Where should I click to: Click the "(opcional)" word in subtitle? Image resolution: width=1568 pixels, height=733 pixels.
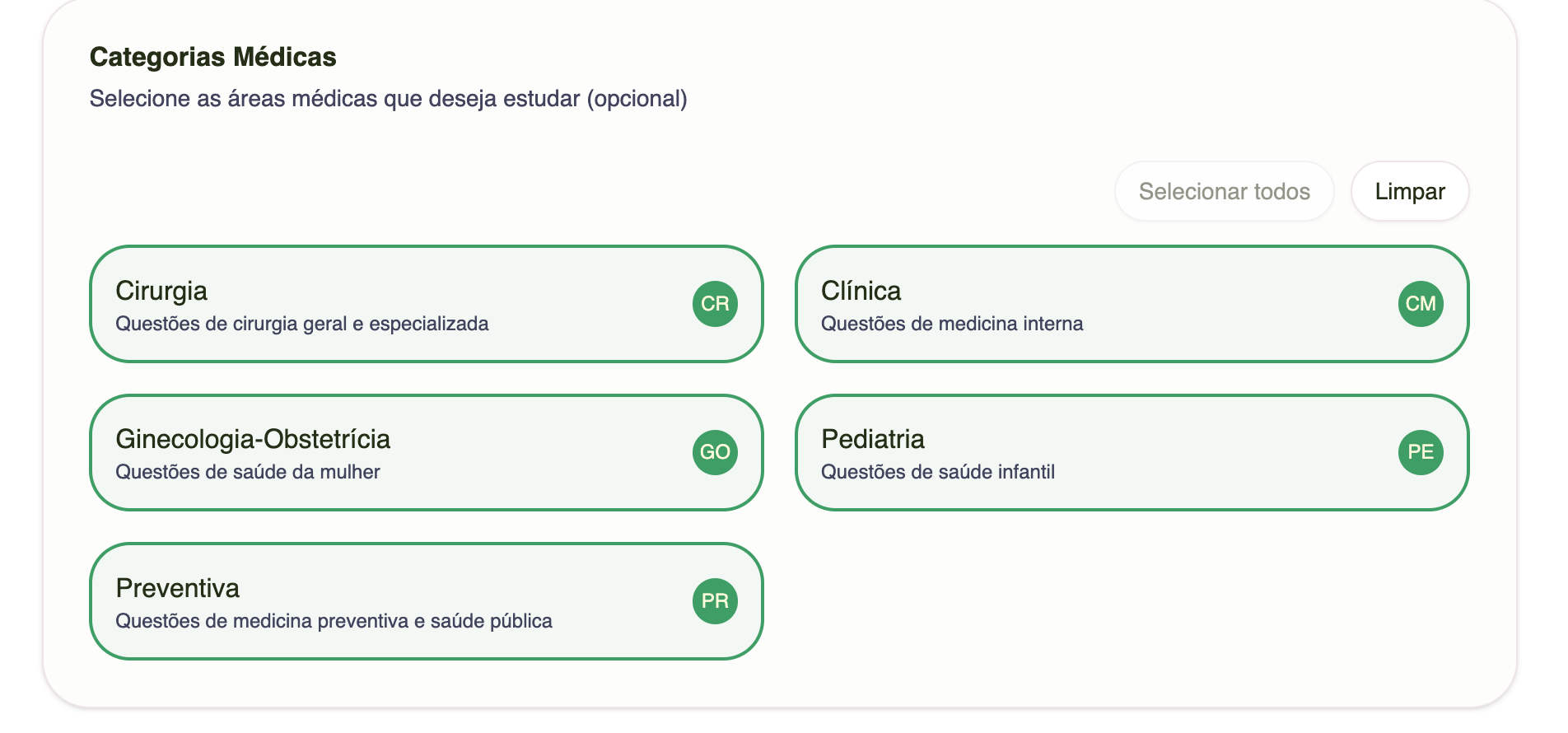click(637, 99)
